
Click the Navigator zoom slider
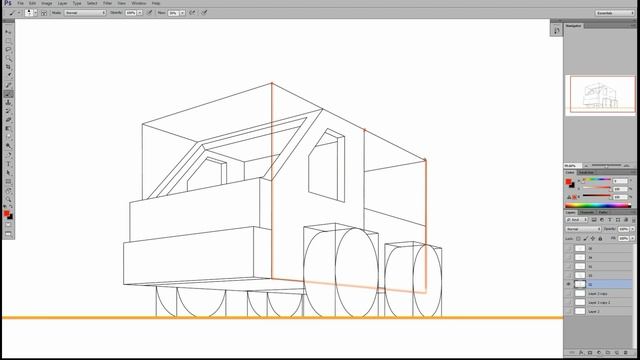click(606, 166)
